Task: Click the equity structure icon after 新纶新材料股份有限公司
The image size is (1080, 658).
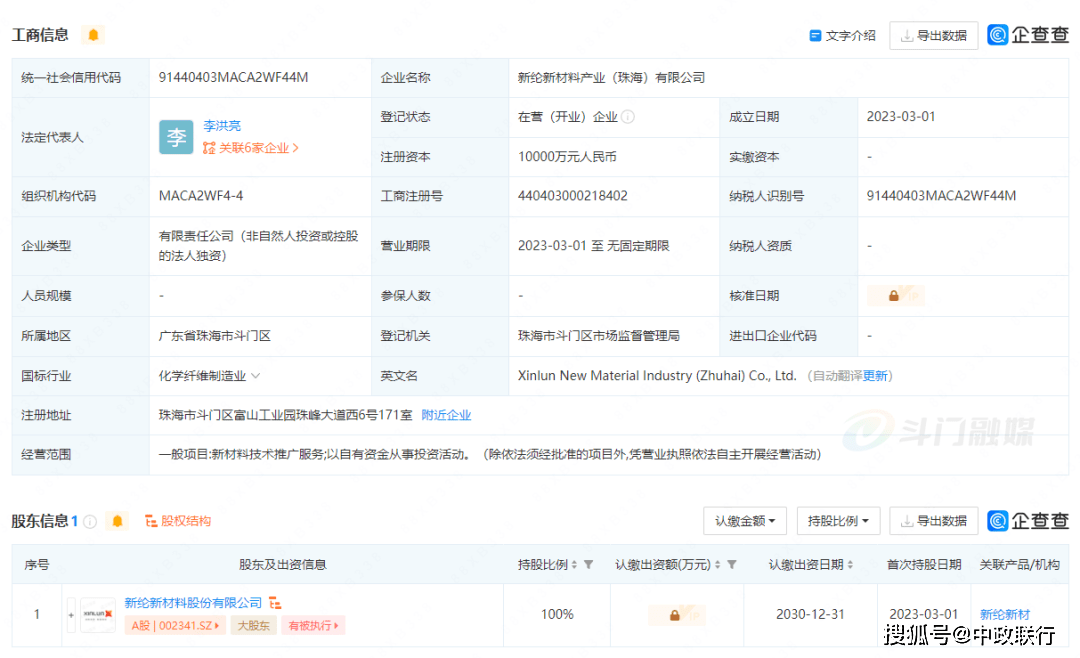Action: point(275,603)
